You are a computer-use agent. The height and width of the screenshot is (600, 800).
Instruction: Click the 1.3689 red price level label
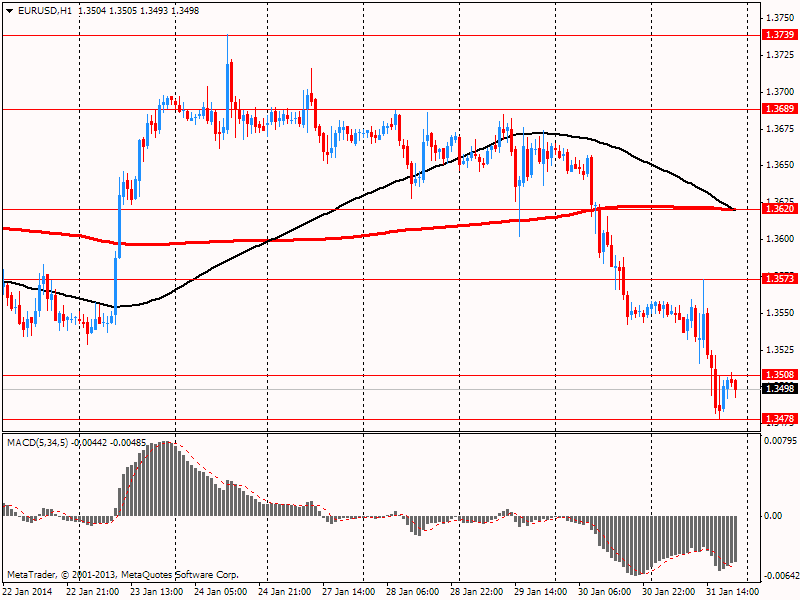pos(780,109)
